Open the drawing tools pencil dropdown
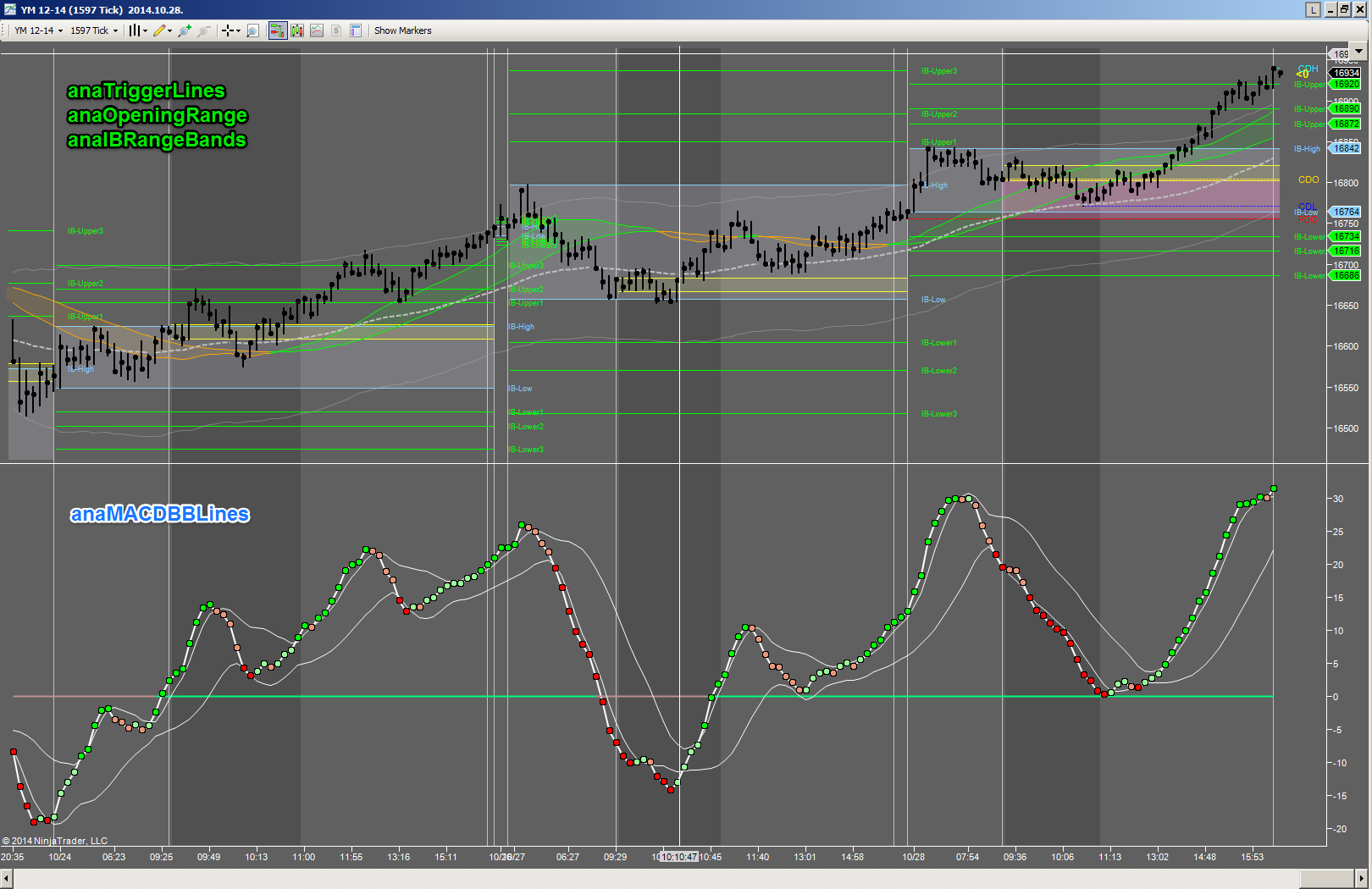This screenshot has width=1372, height=889. (x=162, y=30)
